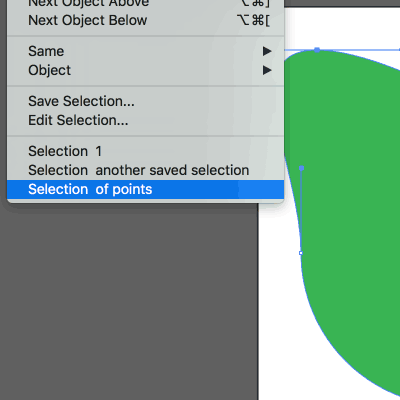Click the vertical blue direction handle line

(x=301, y=211)
